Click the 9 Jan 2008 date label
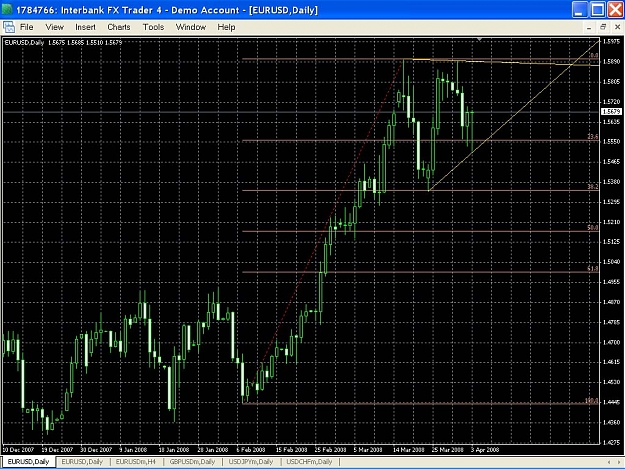 (x=134, y=449)
